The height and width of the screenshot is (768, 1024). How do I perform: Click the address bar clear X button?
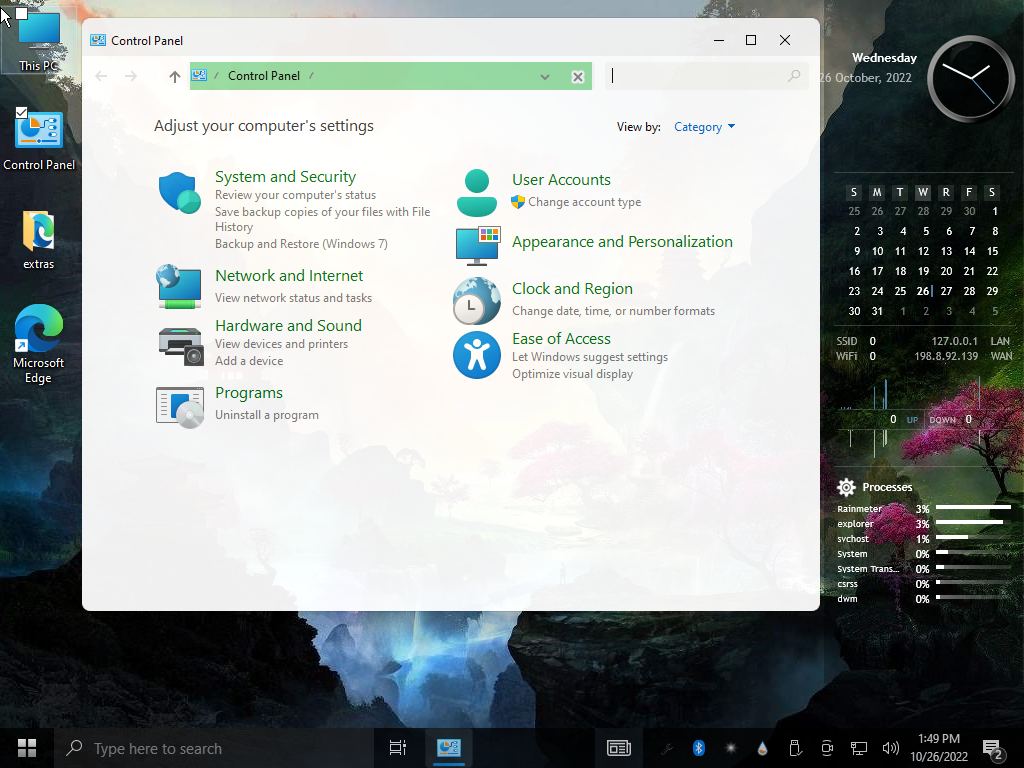tap(577, 77)
